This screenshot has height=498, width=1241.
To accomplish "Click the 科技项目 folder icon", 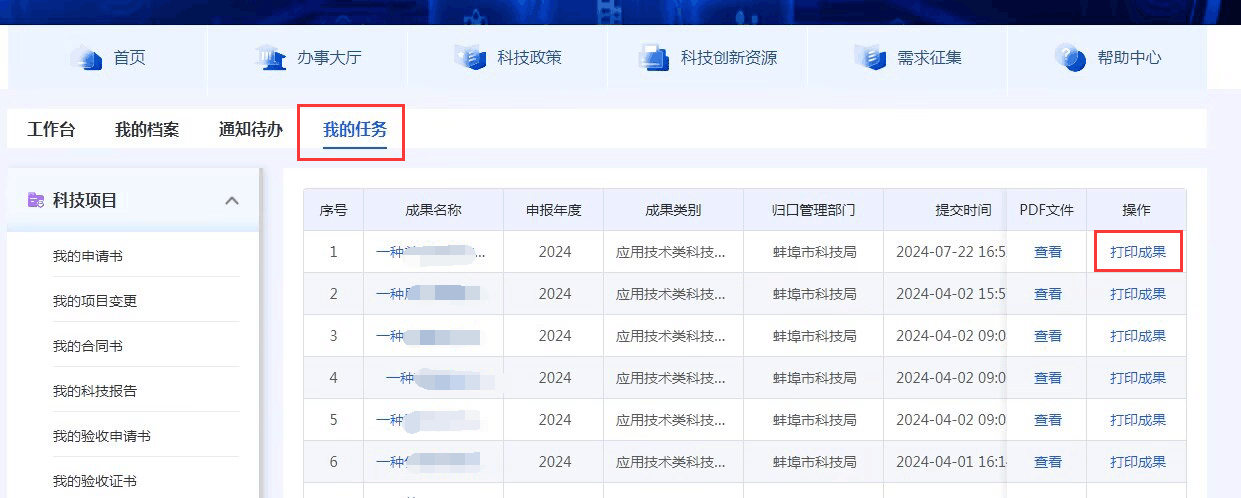I will (x=36, y=200).
